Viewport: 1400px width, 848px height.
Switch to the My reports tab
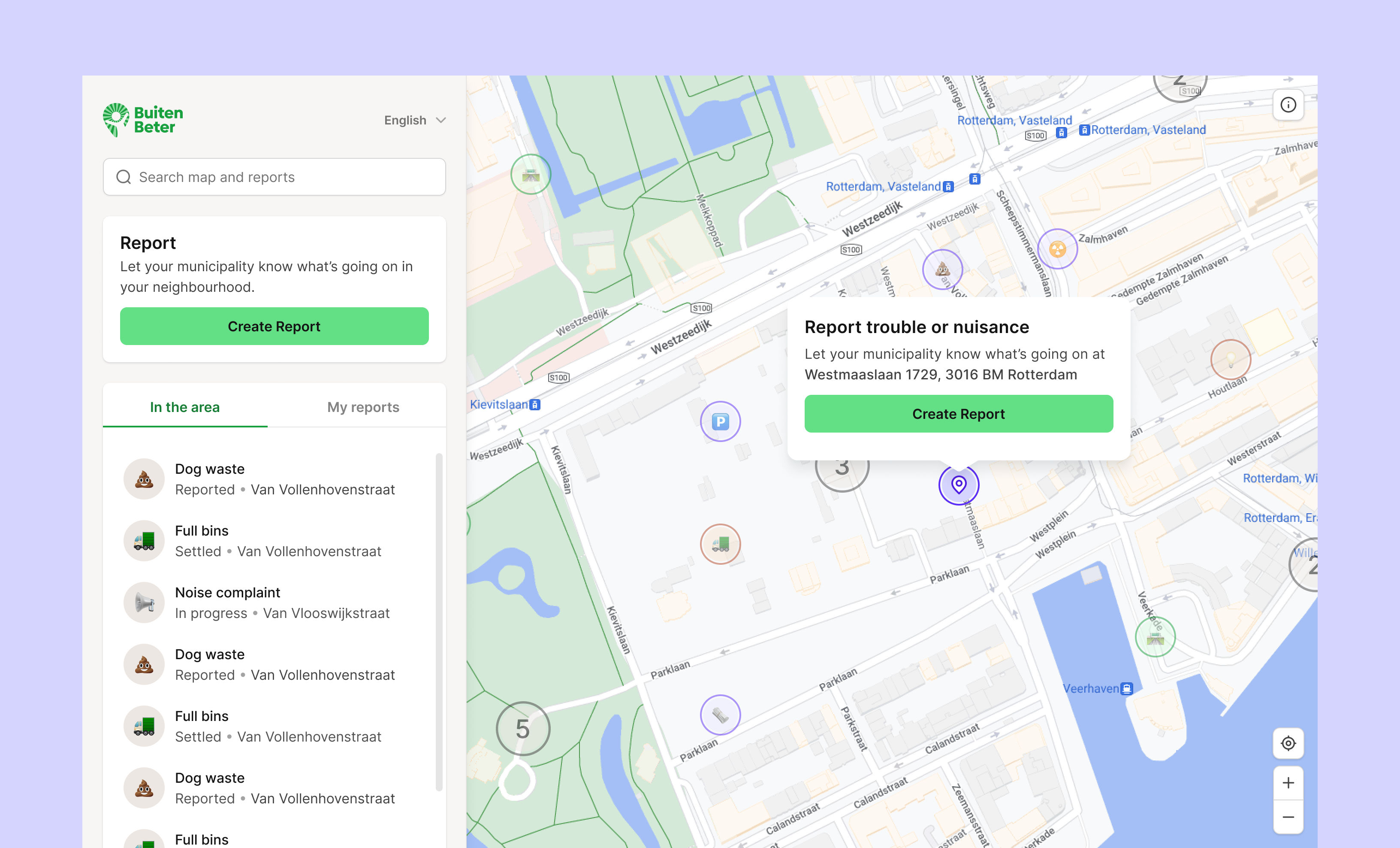coord(362,407)
